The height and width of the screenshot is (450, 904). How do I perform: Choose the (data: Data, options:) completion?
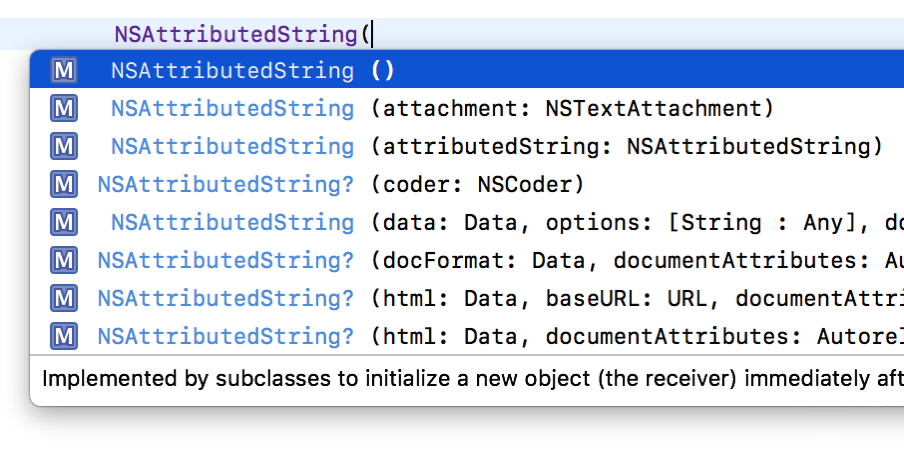[467, 222]
